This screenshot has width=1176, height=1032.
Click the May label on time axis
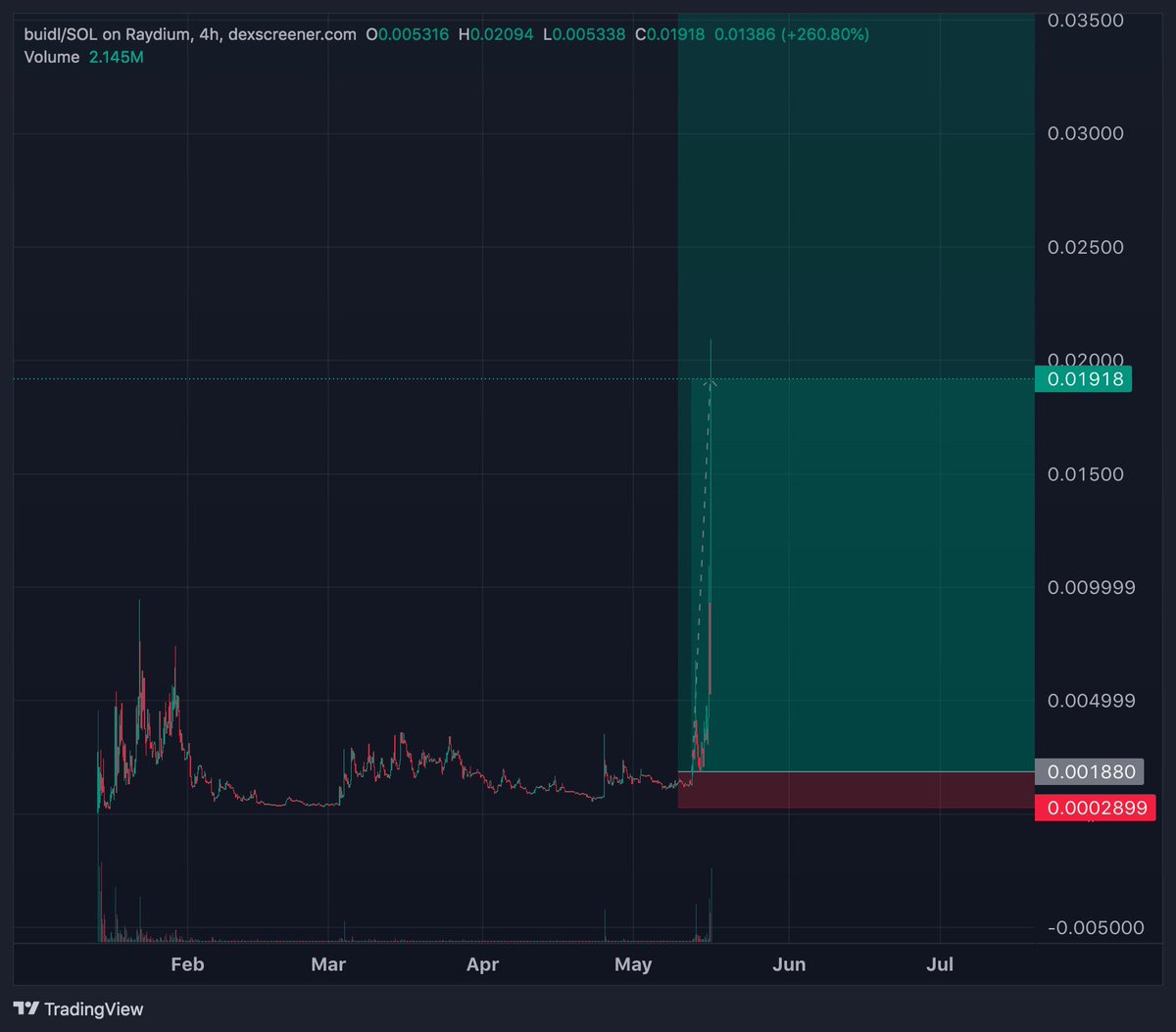pyautogui.click(x=633, y=965)
